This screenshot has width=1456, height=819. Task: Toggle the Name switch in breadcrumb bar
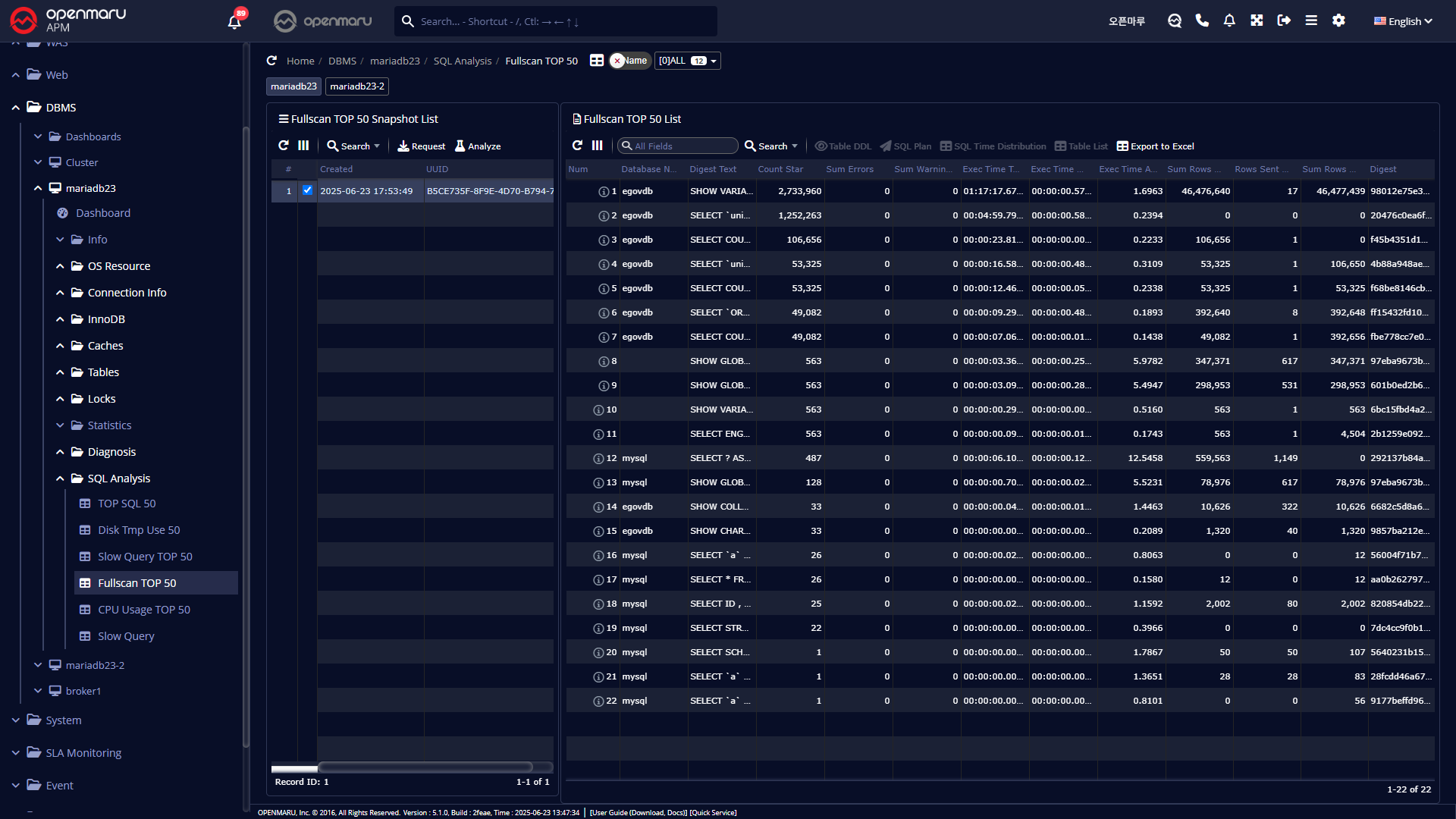pos(629,61)
